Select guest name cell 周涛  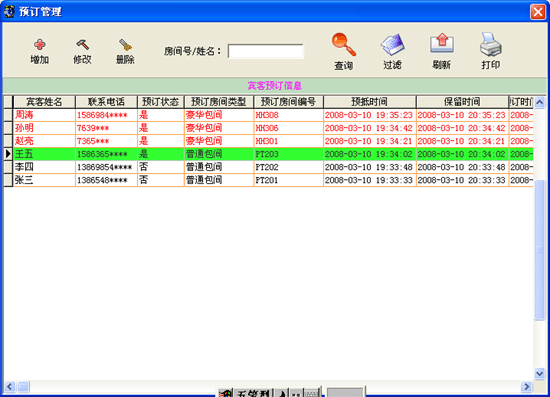tap(44, 115)
